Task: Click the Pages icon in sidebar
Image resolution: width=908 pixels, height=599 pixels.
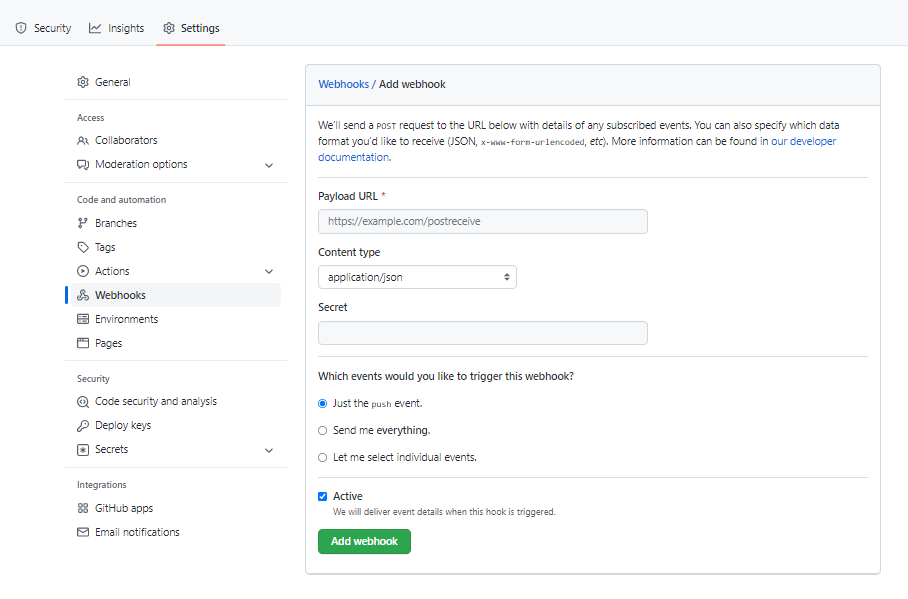Action: [x=83, y=343]
